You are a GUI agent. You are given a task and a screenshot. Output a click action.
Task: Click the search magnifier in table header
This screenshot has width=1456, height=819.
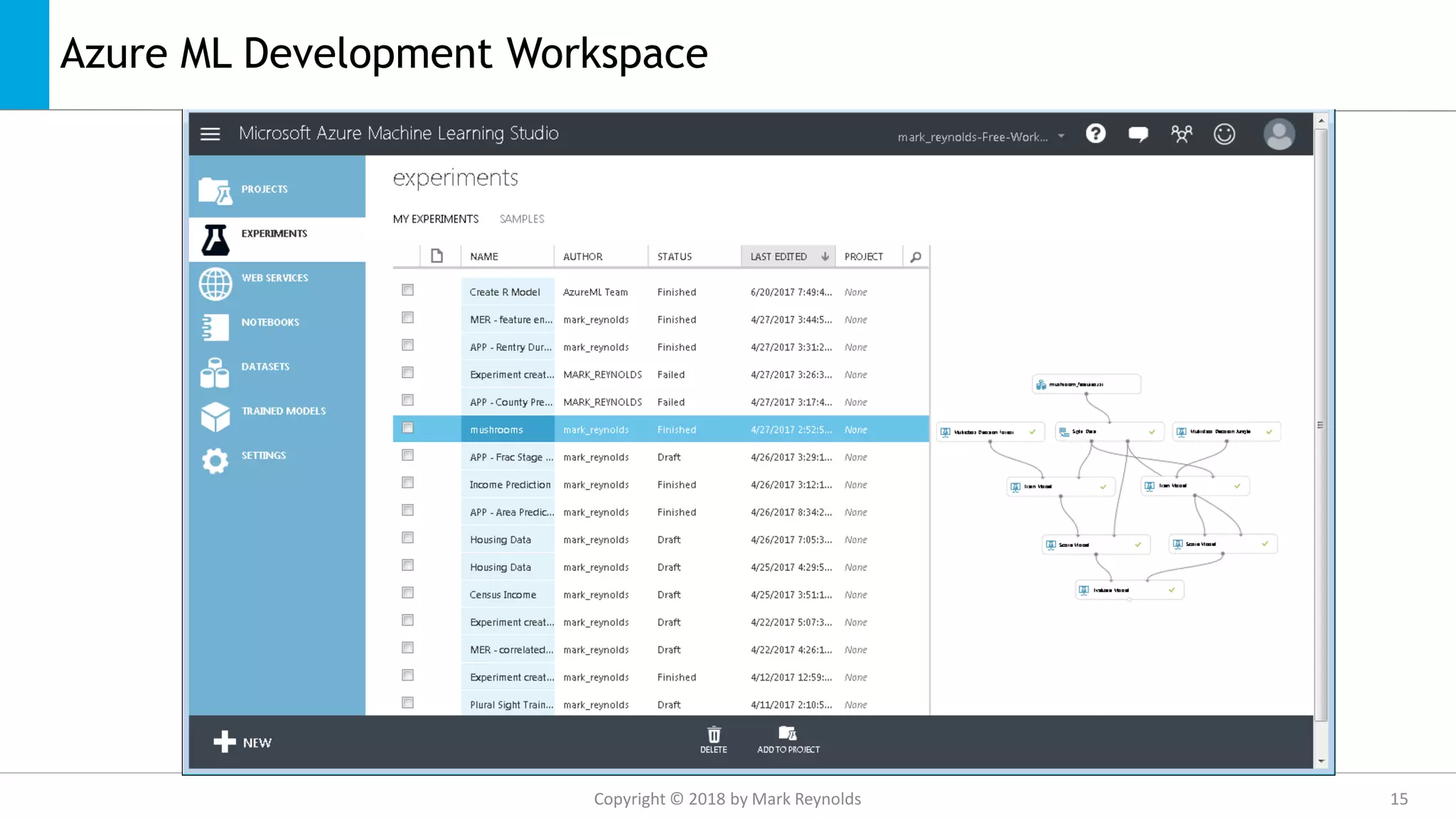(916, 257)
